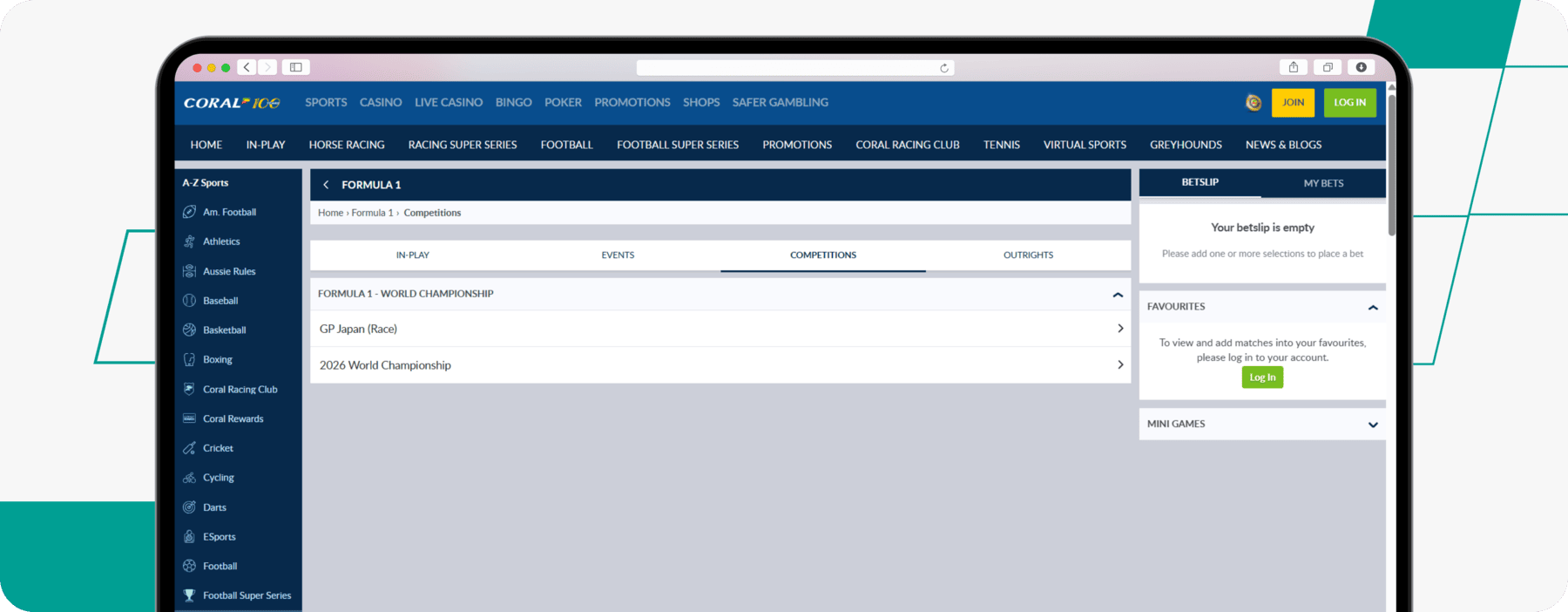
Task: Click the A-Z Sports heading
Action: coord(206,183)
